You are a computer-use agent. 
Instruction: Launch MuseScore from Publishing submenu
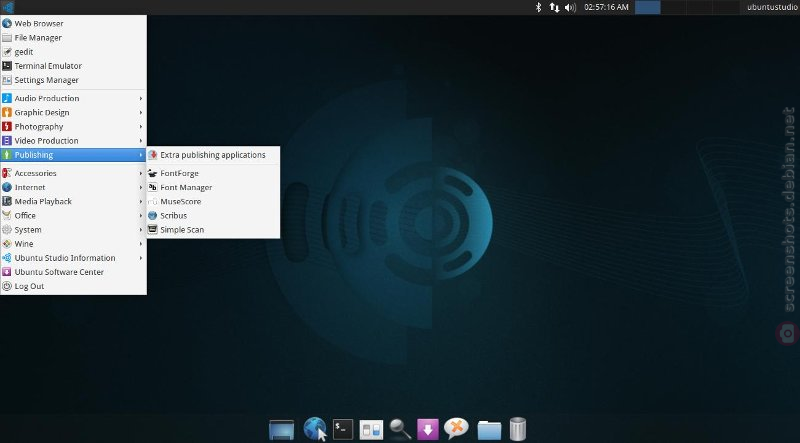pos(213,201)
